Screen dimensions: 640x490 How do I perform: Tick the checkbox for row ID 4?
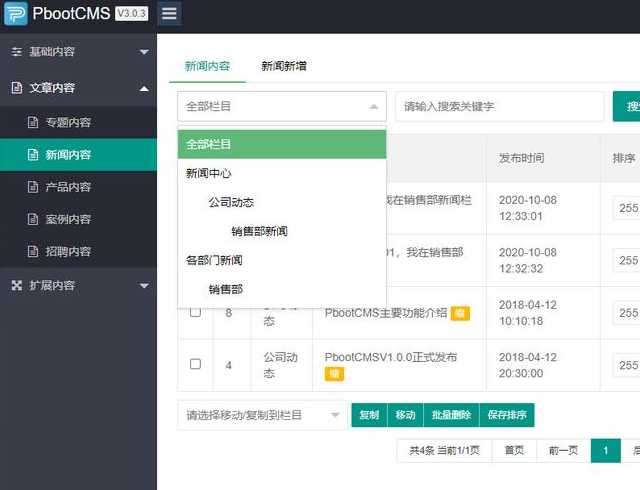click(196, 364)
